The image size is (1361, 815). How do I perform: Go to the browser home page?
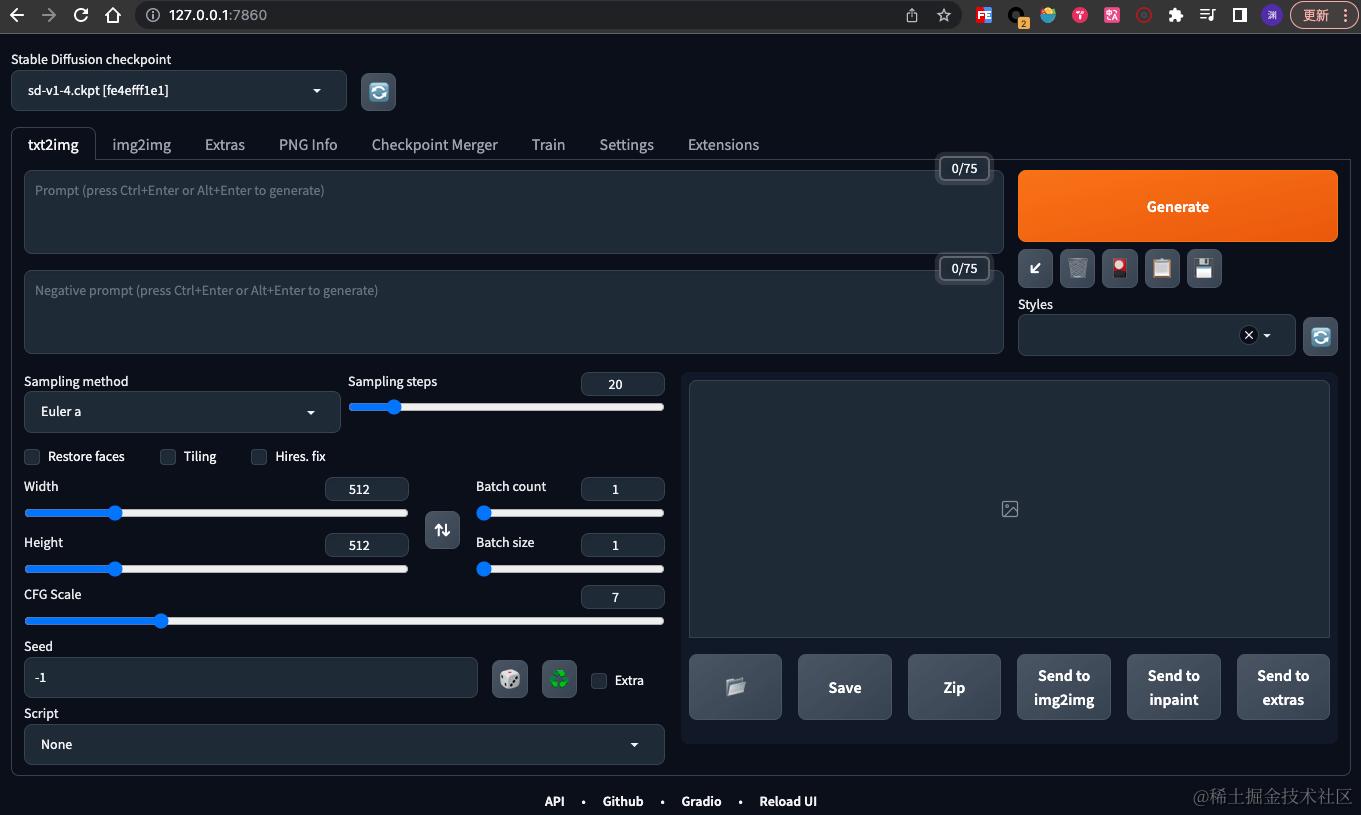113,15
